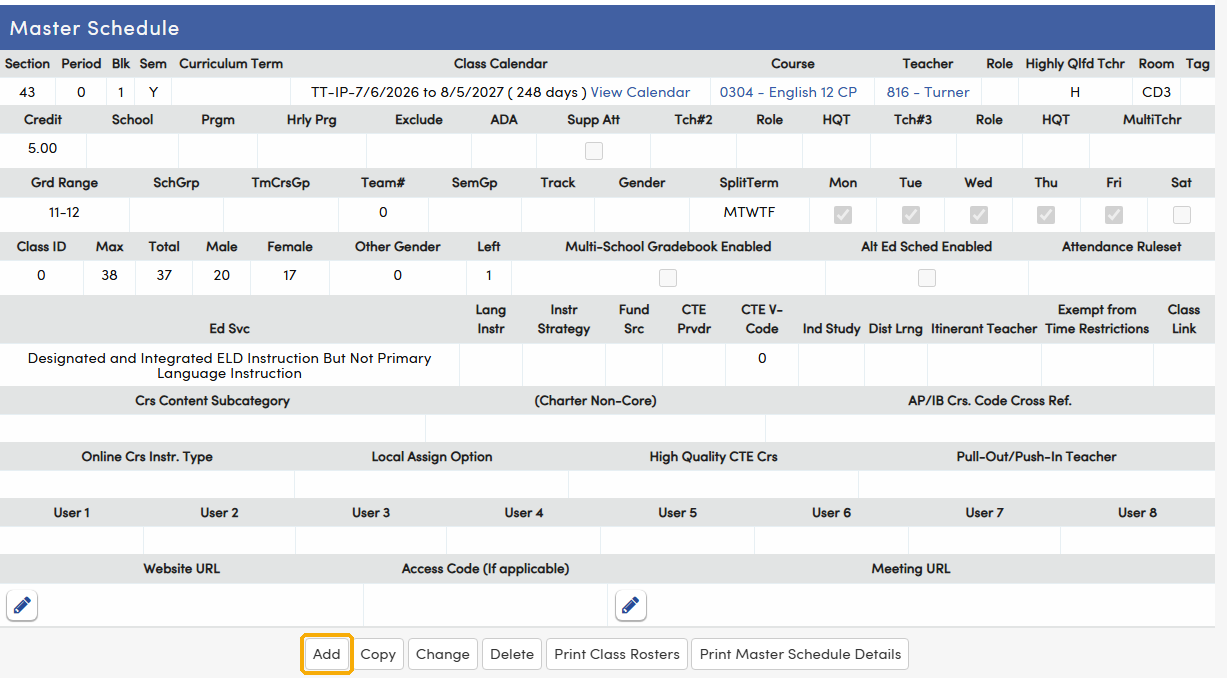Click the Add button
This screenshot has width=1231, height=678.
tap(327, 654)
